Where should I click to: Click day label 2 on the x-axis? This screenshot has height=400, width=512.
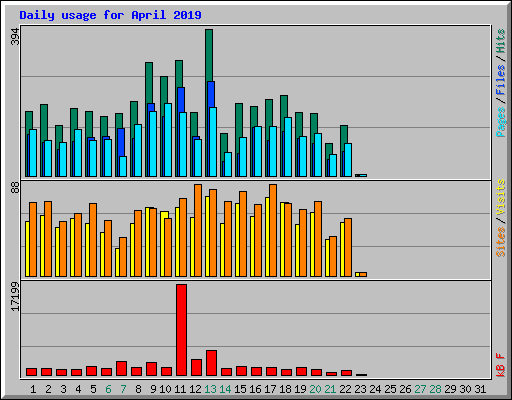point(48,389)
